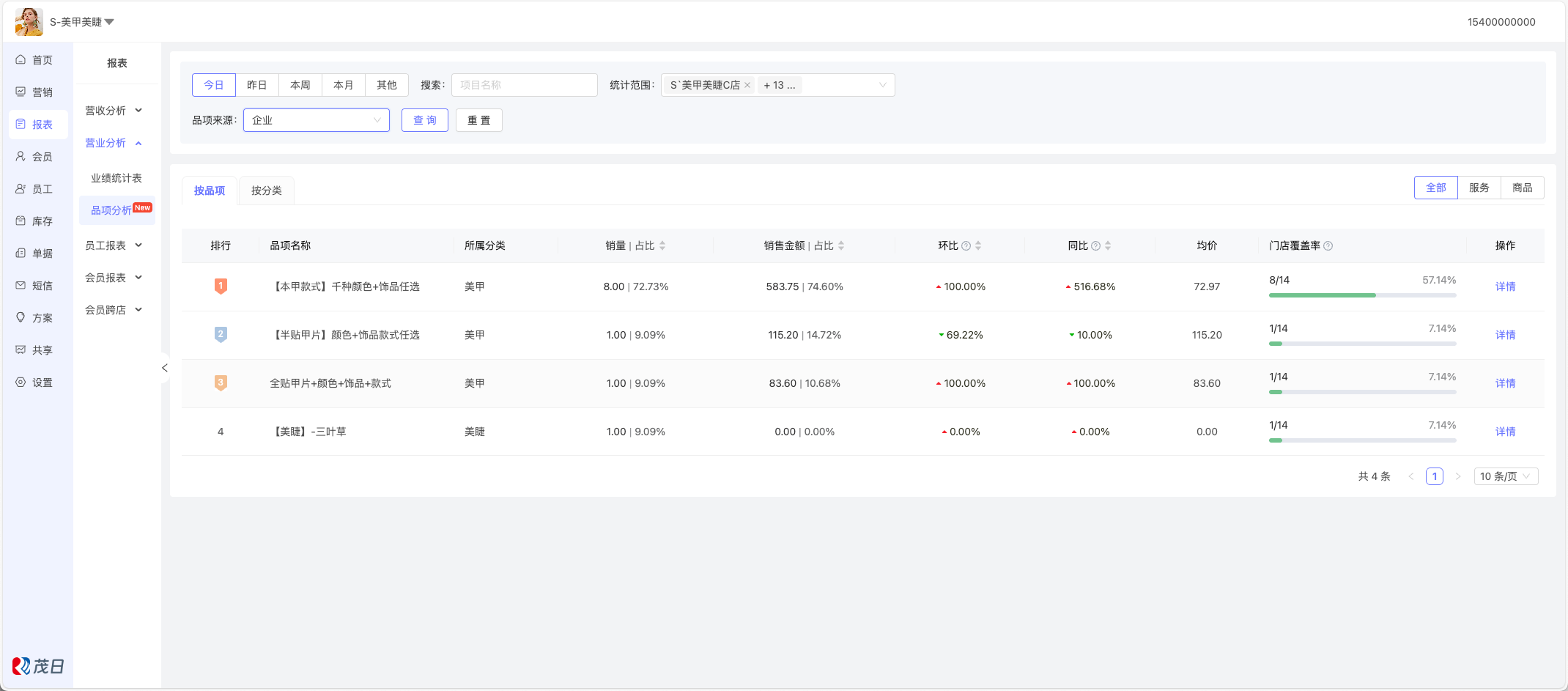The image size is (1568, 691).
Task: Switch to the 按分类 tab
Action: click(266, 191)
